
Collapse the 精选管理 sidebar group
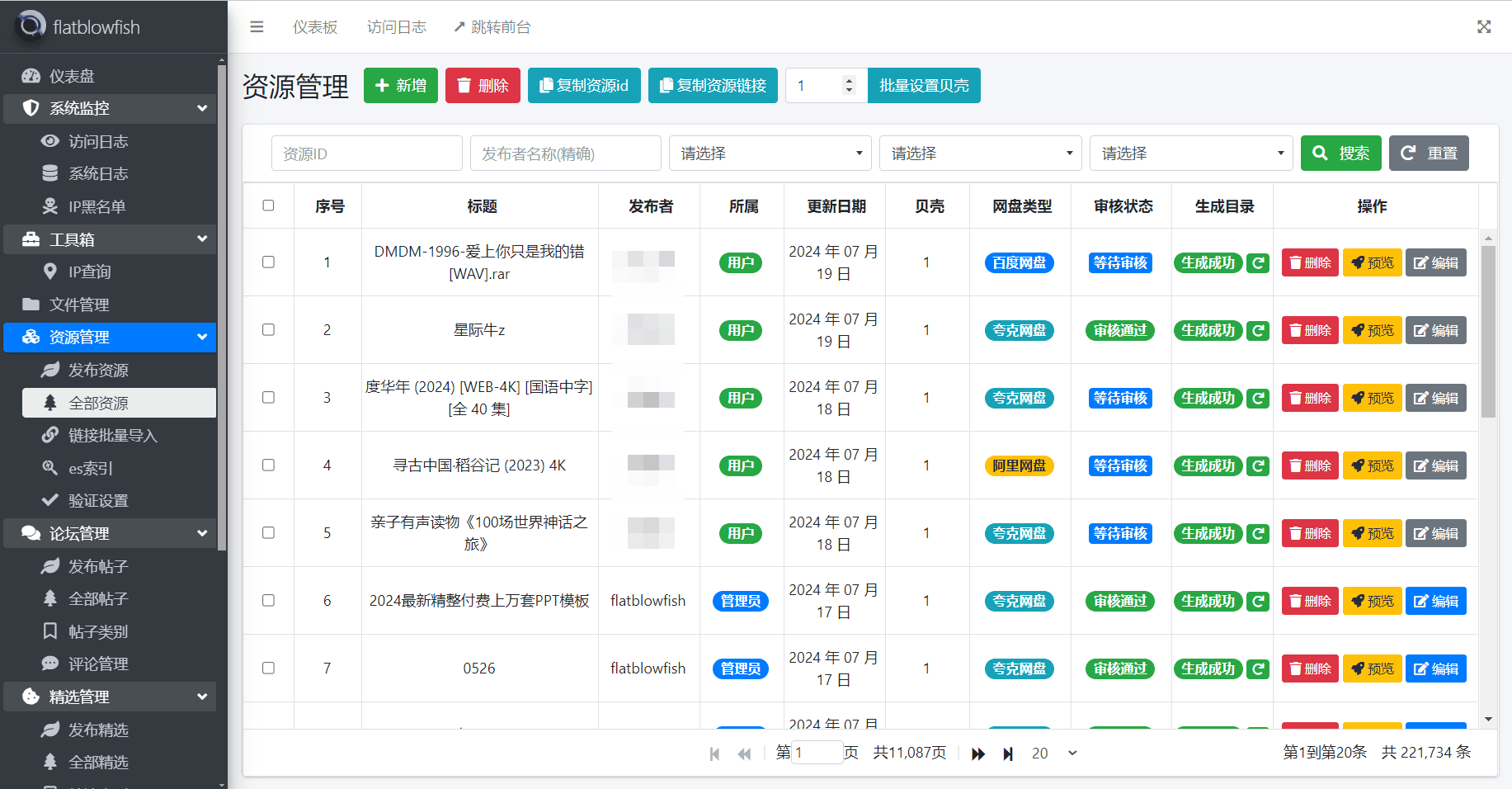tap(111, 697)
